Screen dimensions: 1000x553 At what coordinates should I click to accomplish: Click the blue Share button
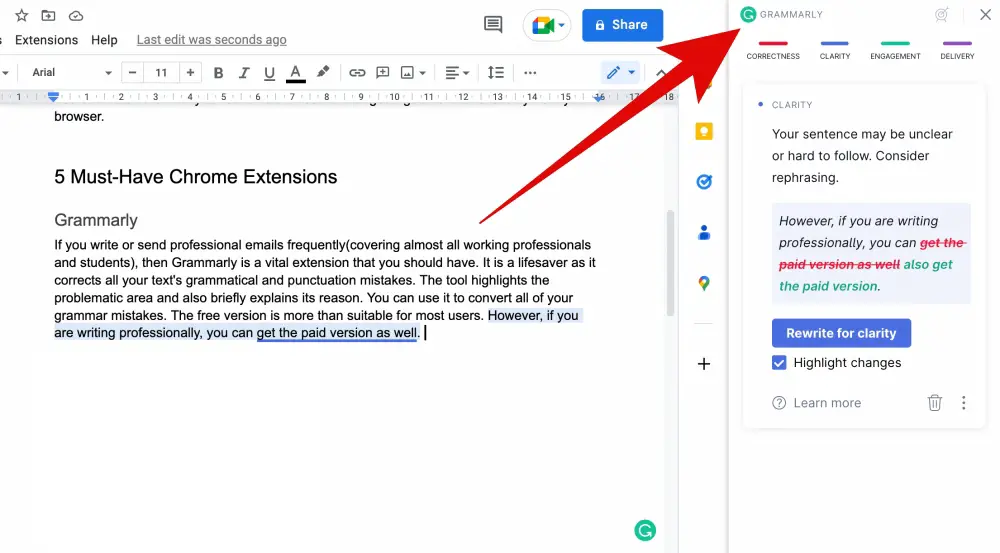pos(622,25)
